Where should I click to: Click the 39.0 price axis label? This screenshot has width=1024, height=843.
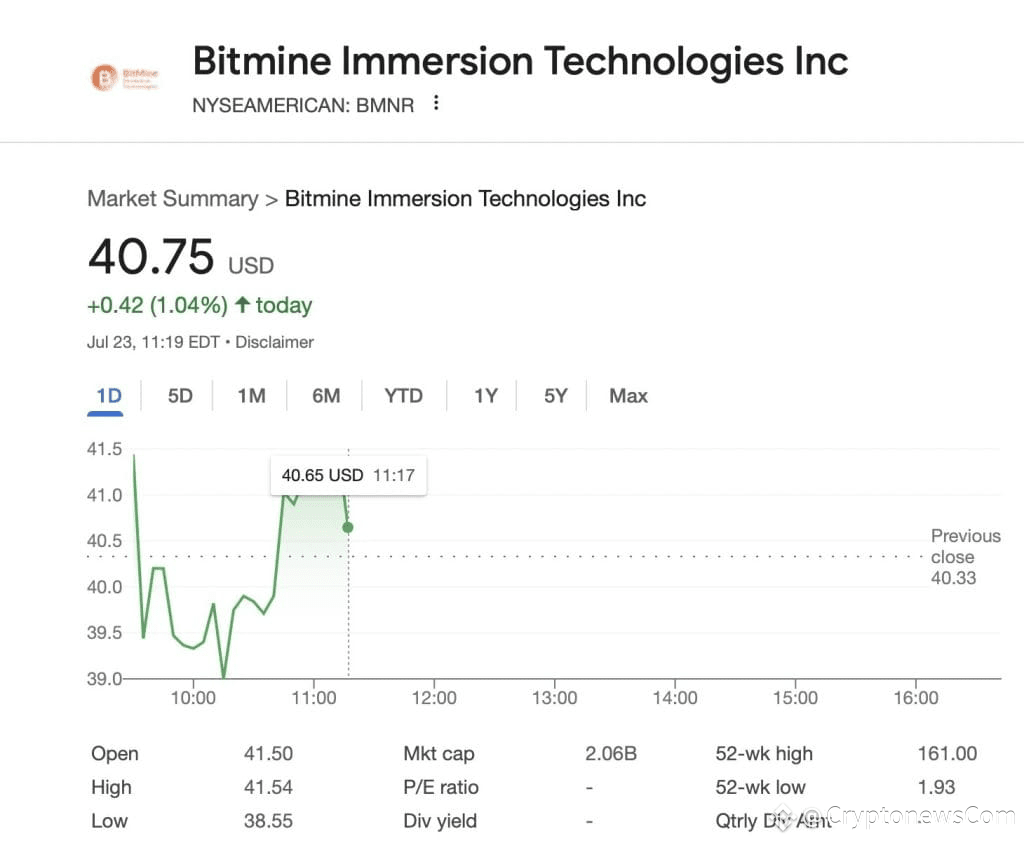point(104,679)
